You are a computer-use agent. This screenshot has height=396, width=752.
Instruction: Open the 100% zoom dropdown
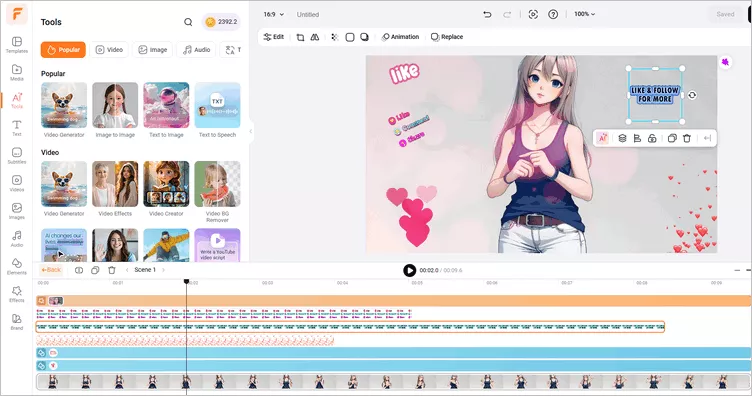(x=585, y=14)
